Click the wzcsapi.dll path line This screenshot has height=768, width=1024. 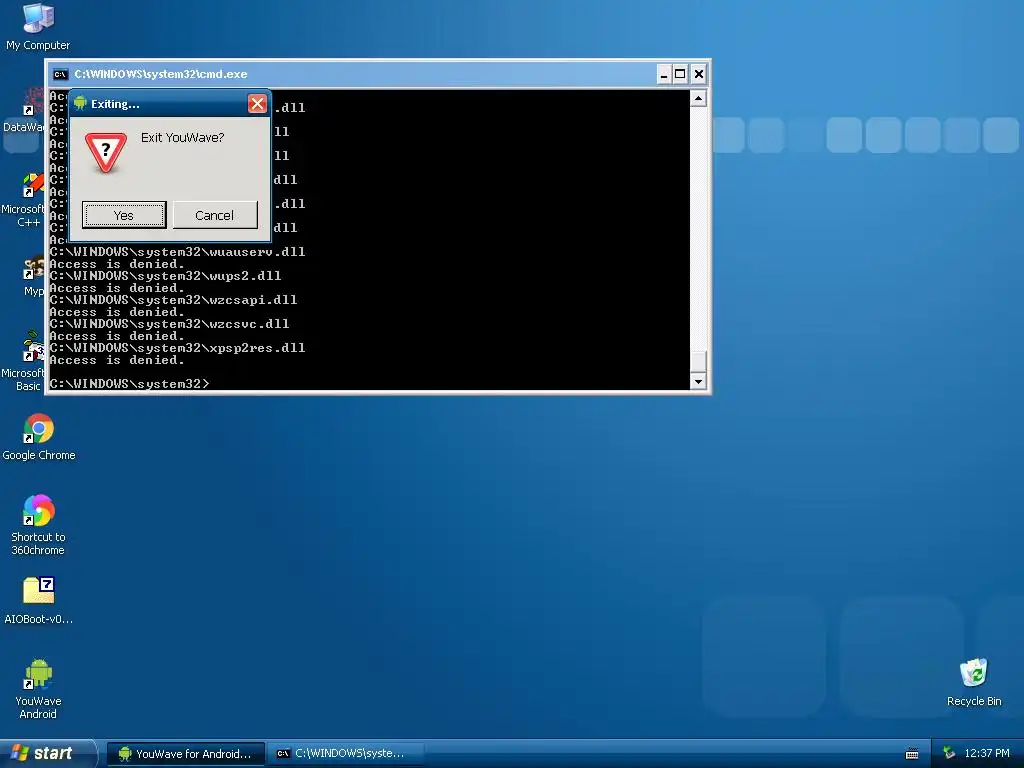(x=173, y=300)
